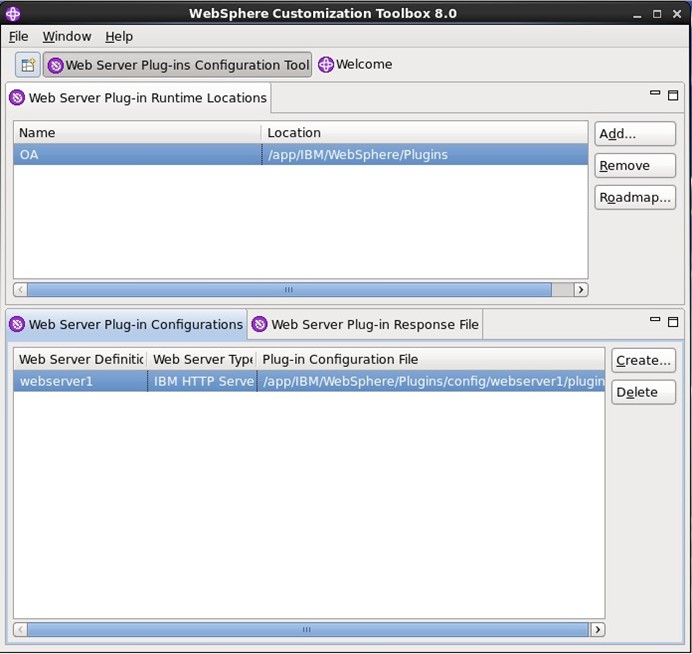Screen dimensions: 692x654
Task: Maximize the Plug-in Configurations panel
Action: 673,321
